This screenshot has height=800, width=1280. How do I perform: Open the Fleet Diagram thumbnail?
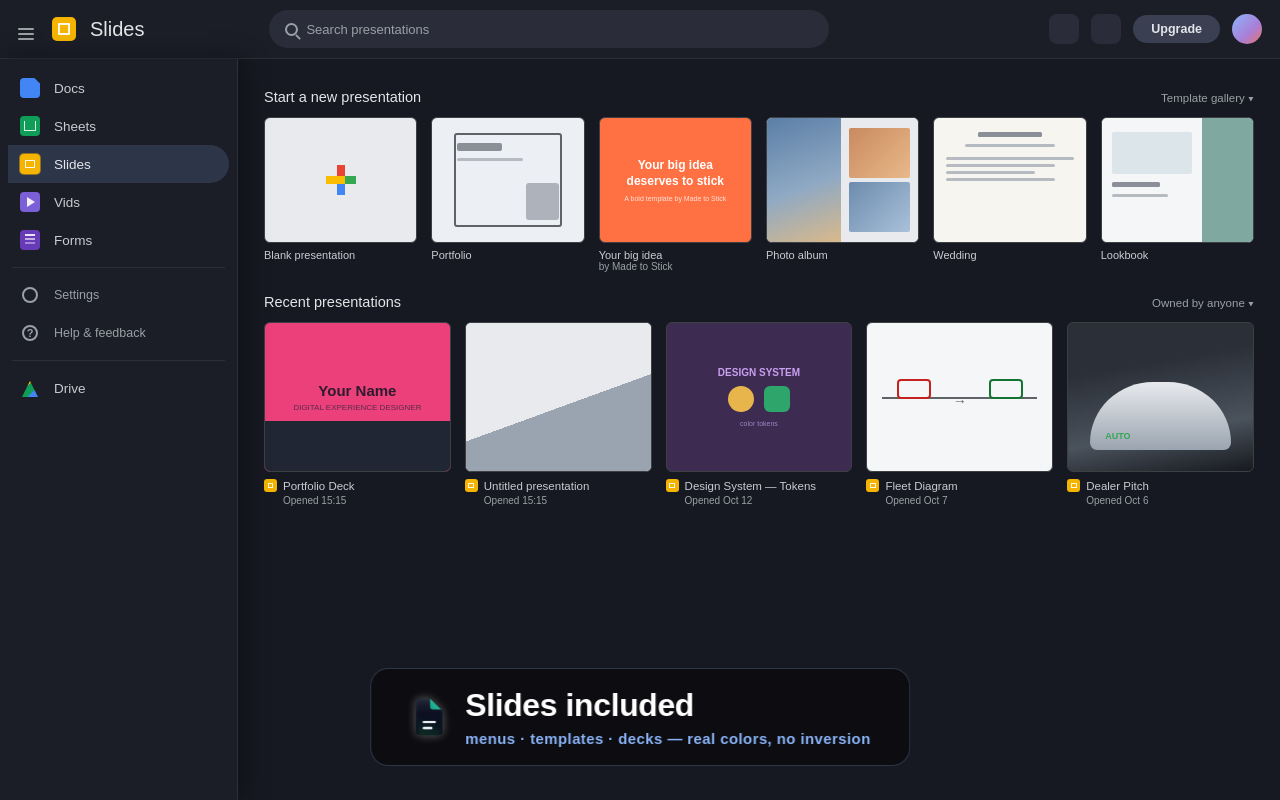point(959,397)
